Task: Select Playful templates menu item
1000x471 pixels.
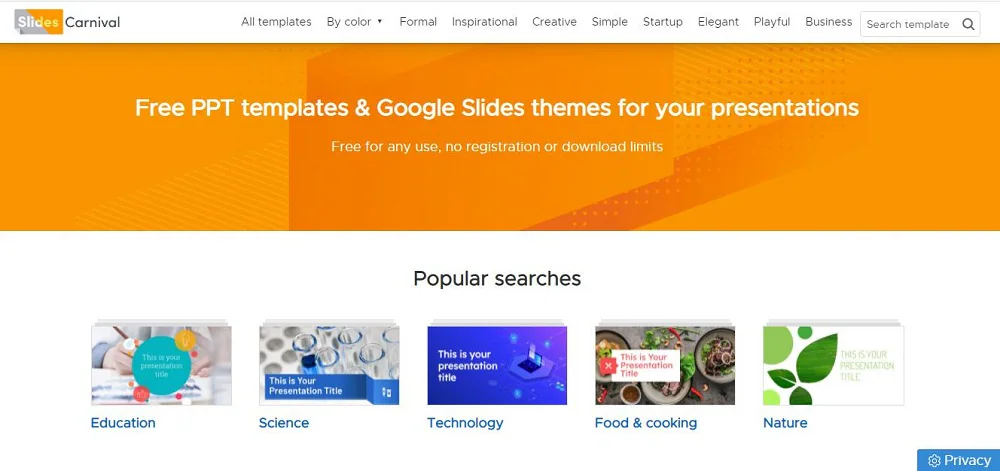Action: [772, 22]
